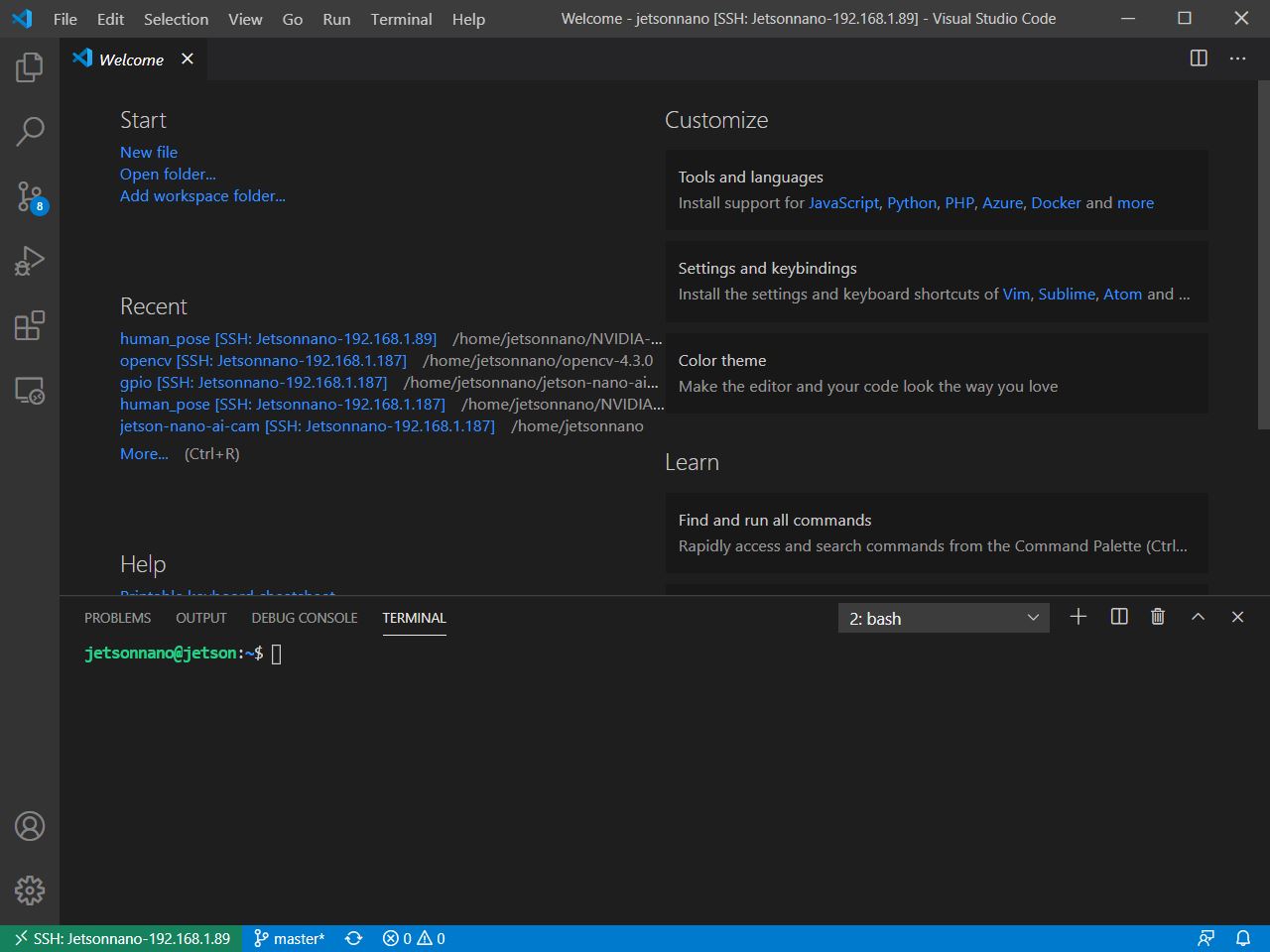Switch to the OUTPUT panel tab
Screen dimensions: 1270x952
point(201,618)
